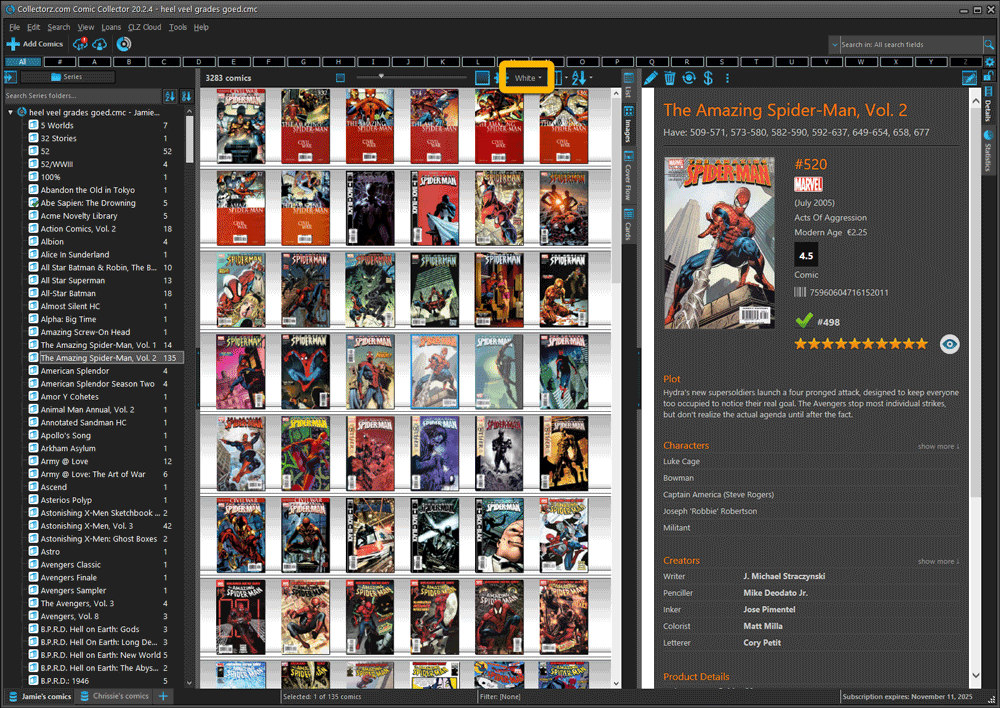Click the dollar sign value icon
Viewport: 1000px width, 708px height.
pos(708,78)
